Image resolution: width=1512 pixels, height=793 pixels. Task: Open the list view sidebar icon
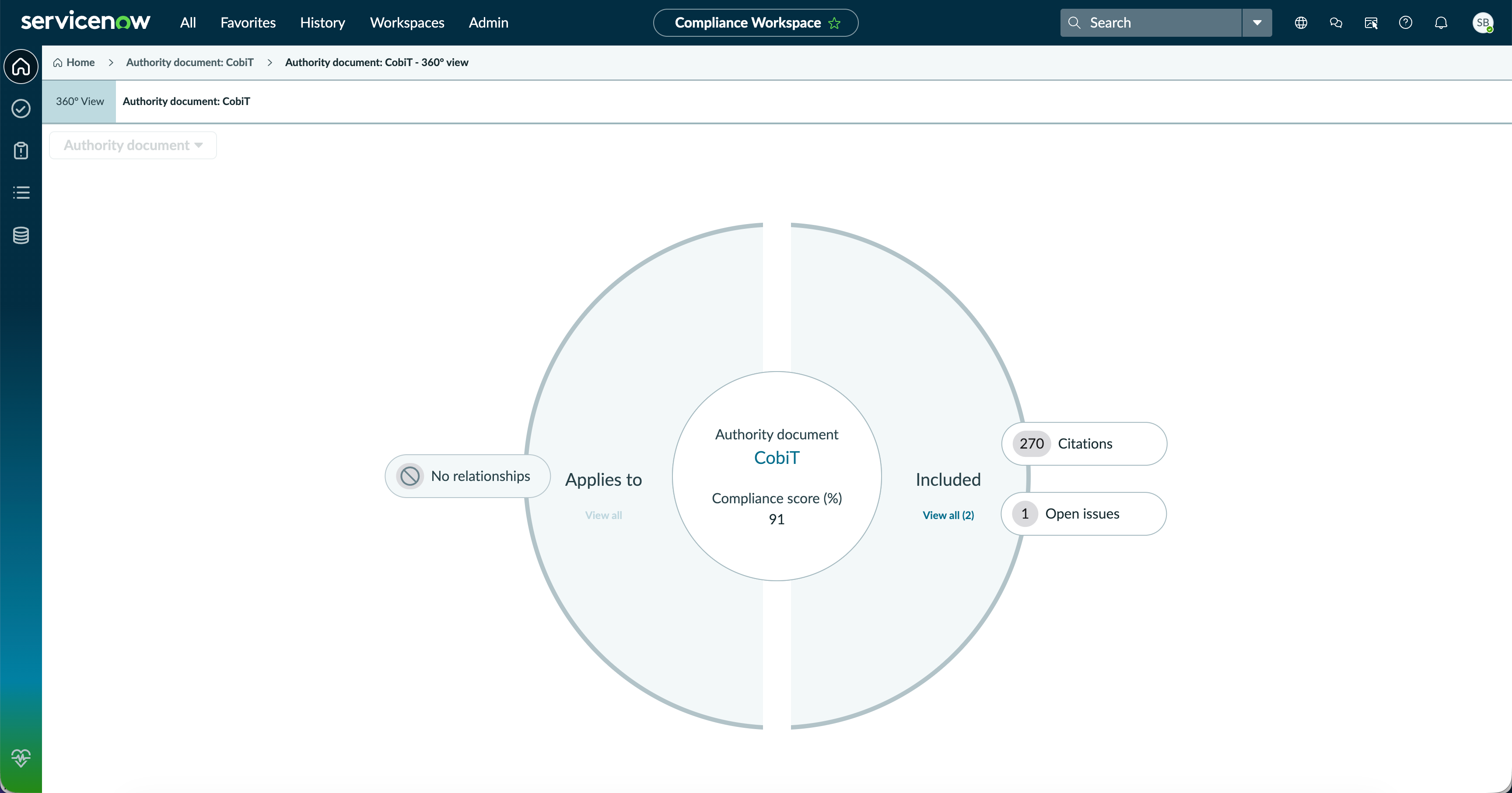point(21,193)
